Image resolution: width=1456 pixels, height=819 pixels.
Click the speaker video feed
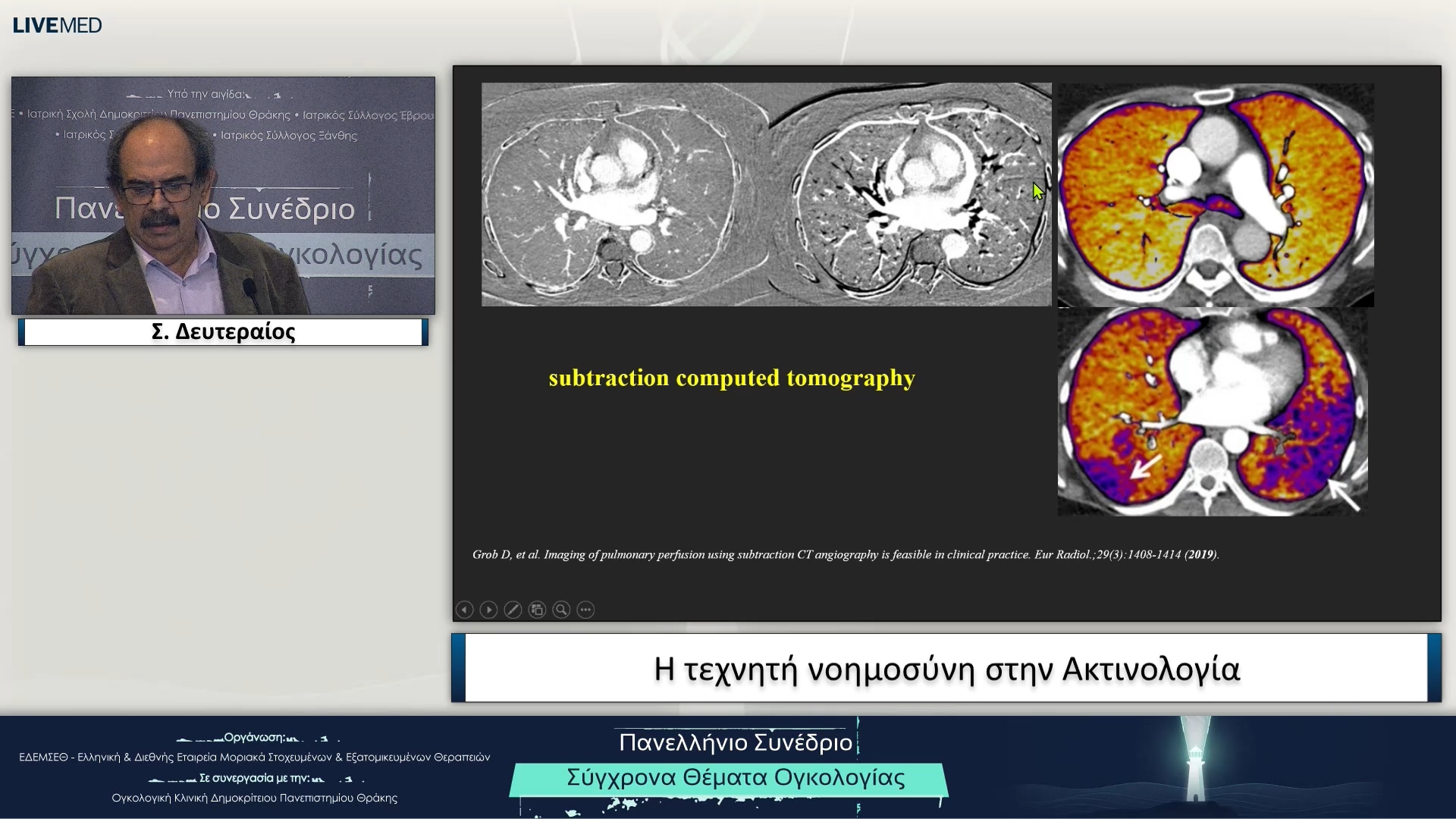(x=223, y=196)
